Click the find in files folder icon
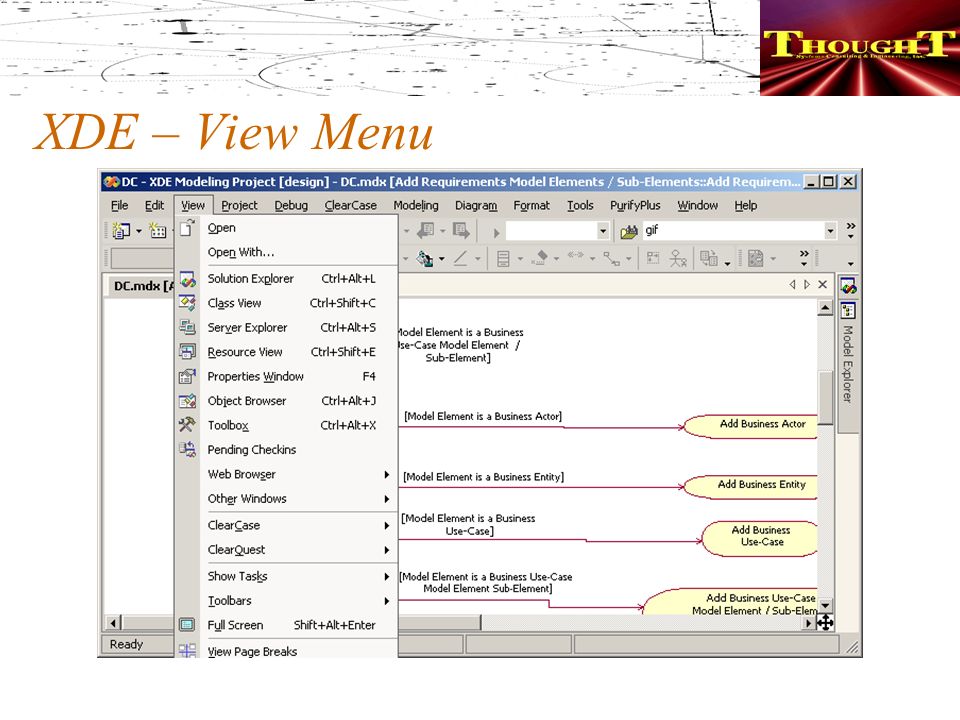The width and height of the screenshot is (960, 720). 629,231
